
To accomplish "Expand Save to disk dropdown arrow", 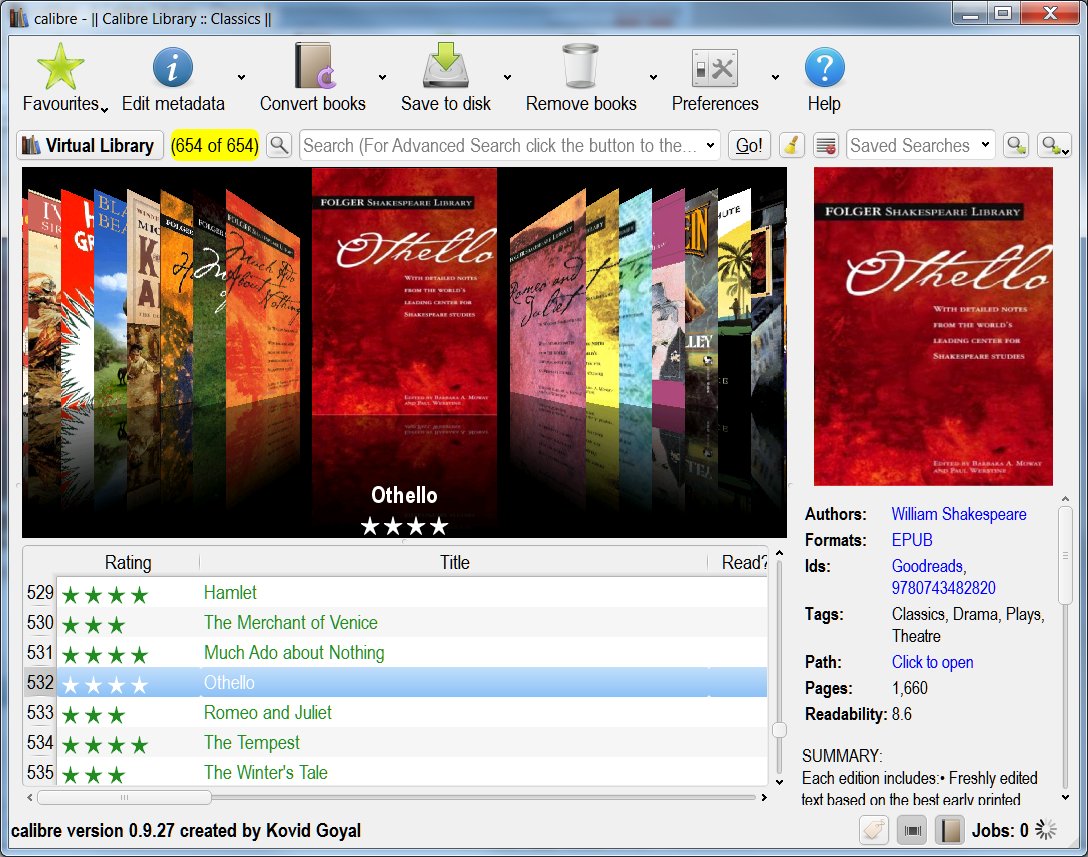I will [507, 77].
